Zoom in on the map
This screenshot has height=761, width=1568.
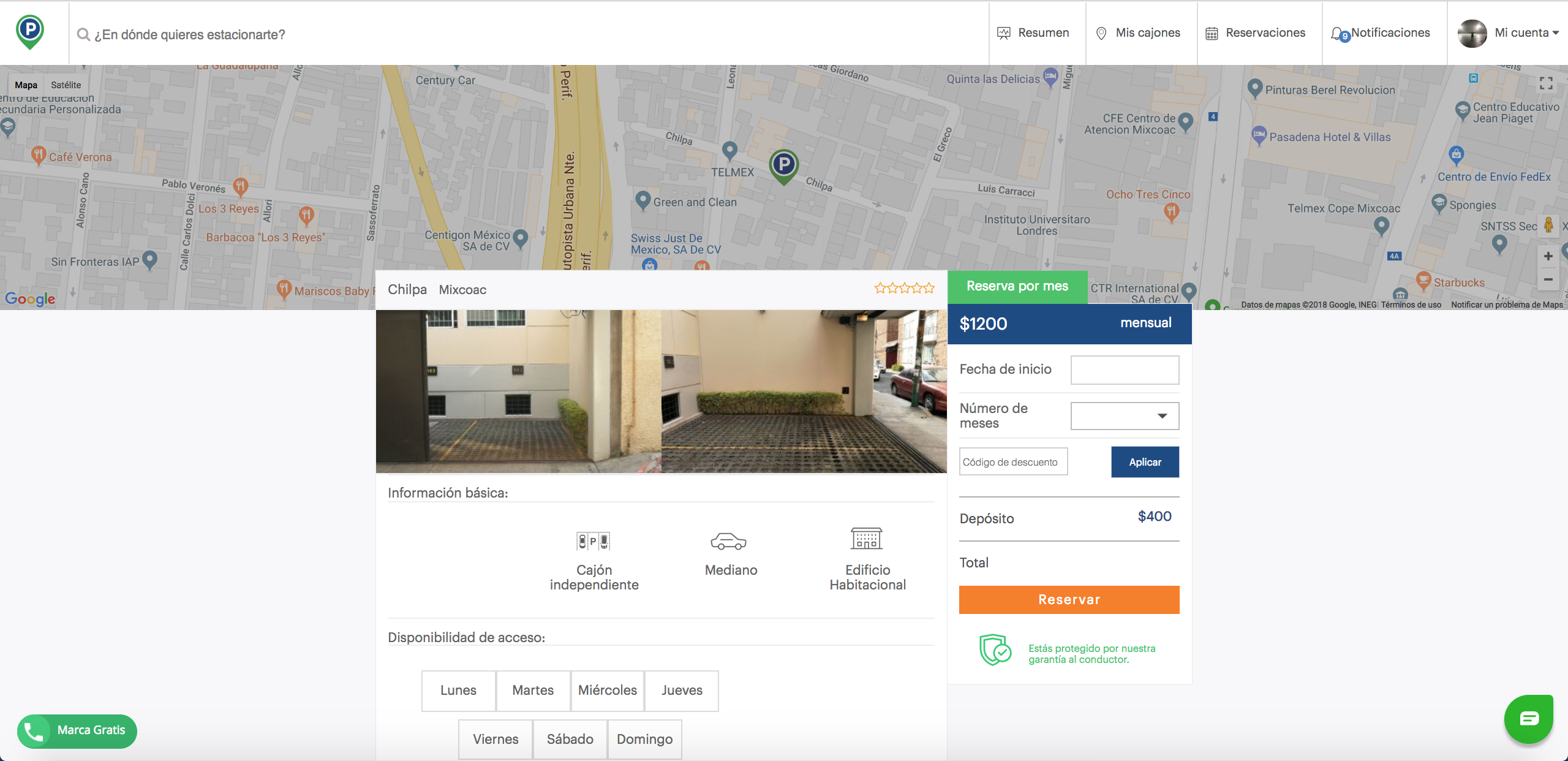coord(1549,256)
